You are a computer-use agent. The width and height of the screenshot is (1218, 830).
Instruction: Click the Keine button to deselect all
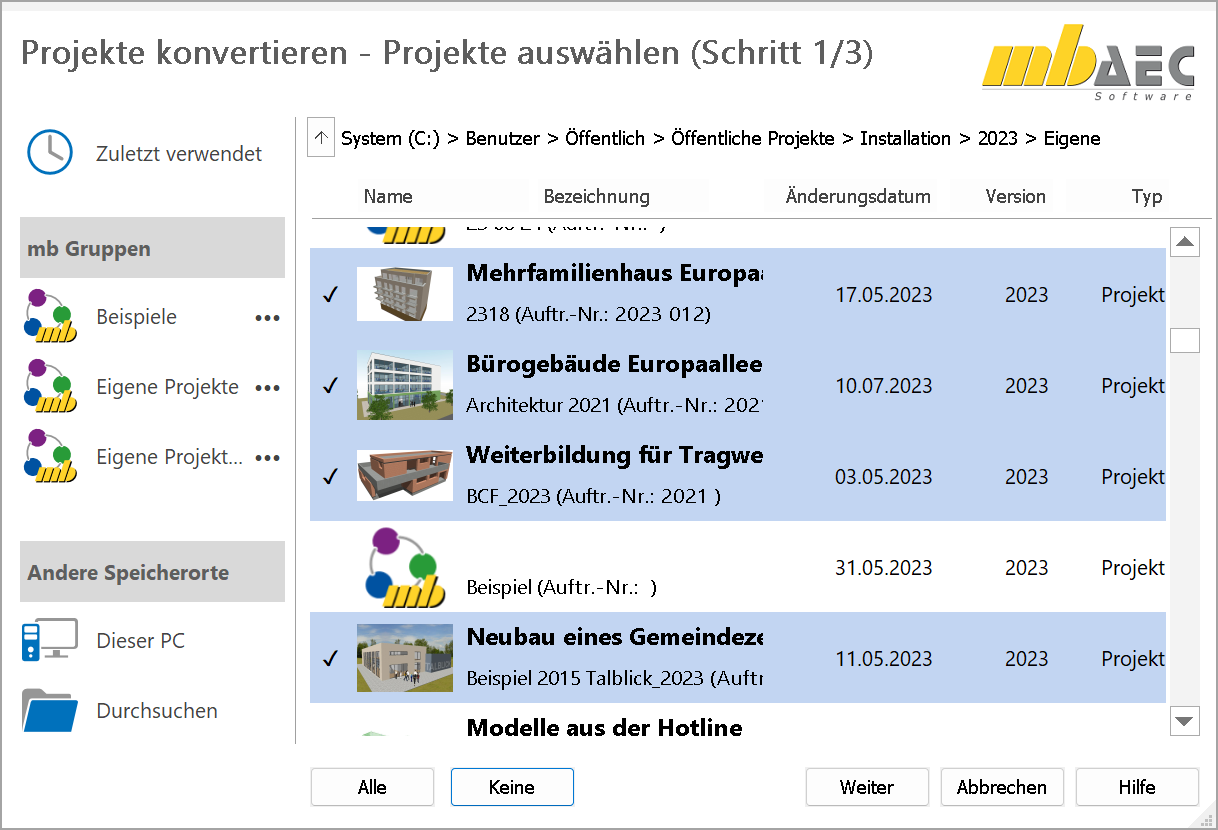click(512, 787)
